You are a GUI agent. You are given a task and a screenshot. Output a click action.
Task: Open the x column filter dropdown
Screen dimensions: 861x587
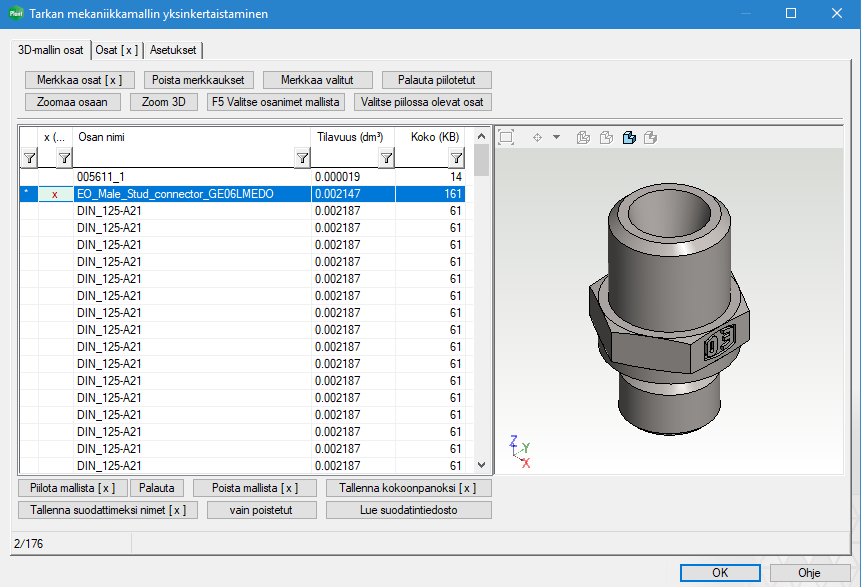point(63,158)
